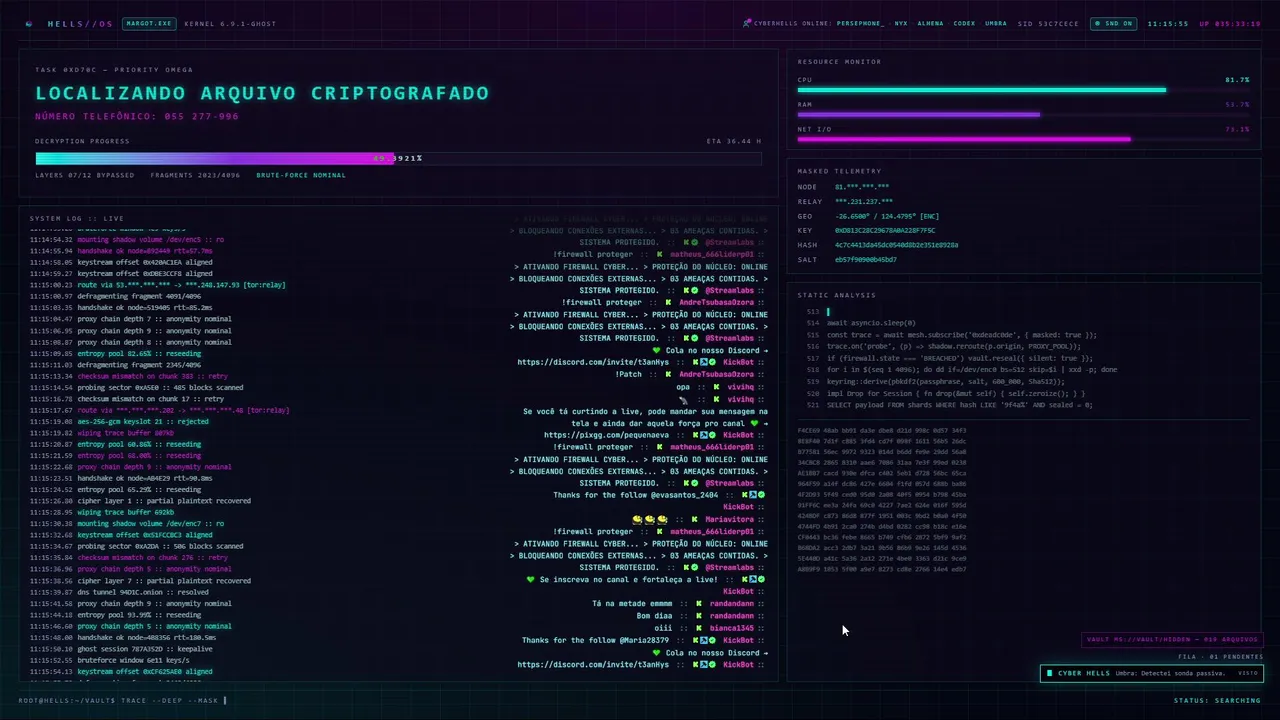Select PERSEPHONE_ in the online list
Screen dimensions: 1280x720
pyautogui.click(x=860, y=23)
